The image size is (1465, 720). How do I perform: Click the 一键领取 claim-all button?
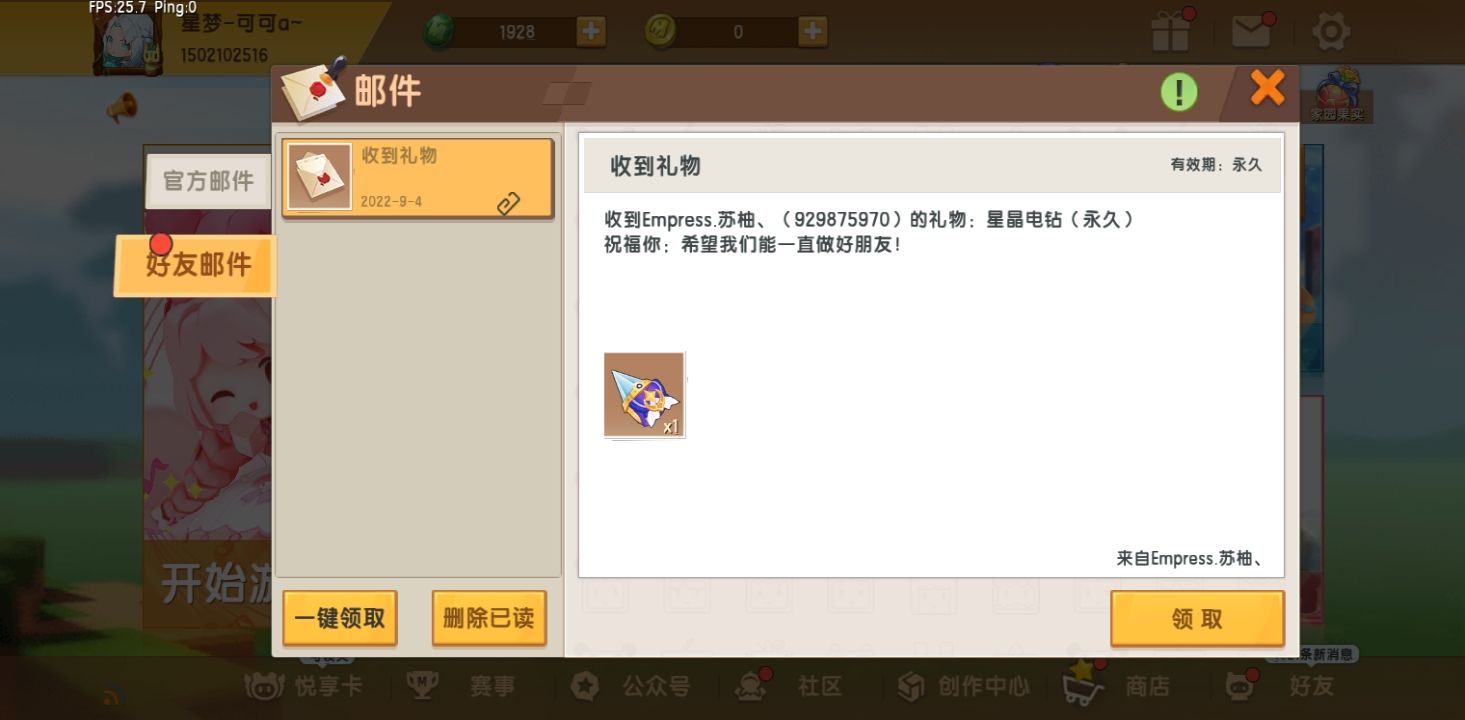coord(340,618)
